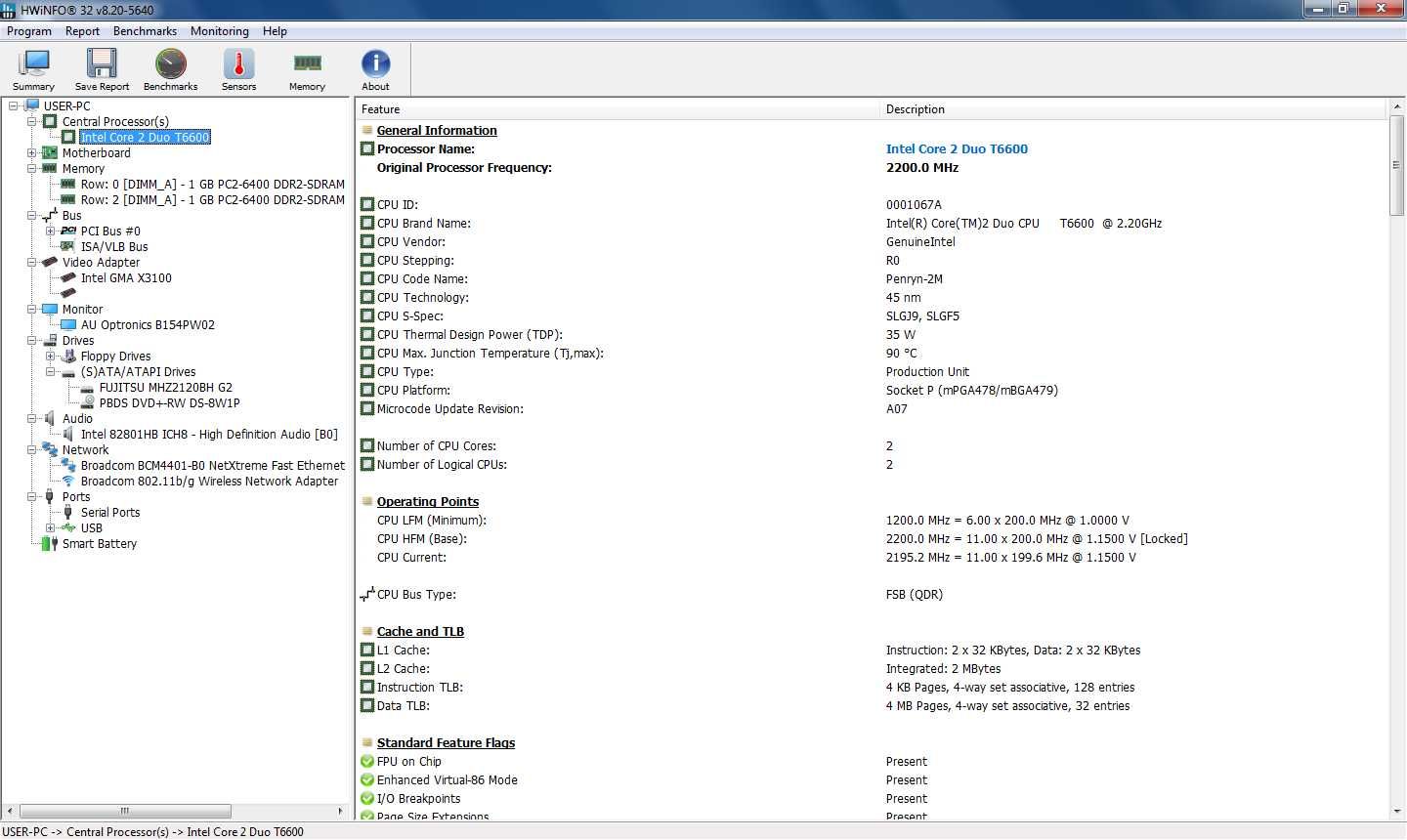
Task: Click the L2 Cache row
Action: click(870, 668)
